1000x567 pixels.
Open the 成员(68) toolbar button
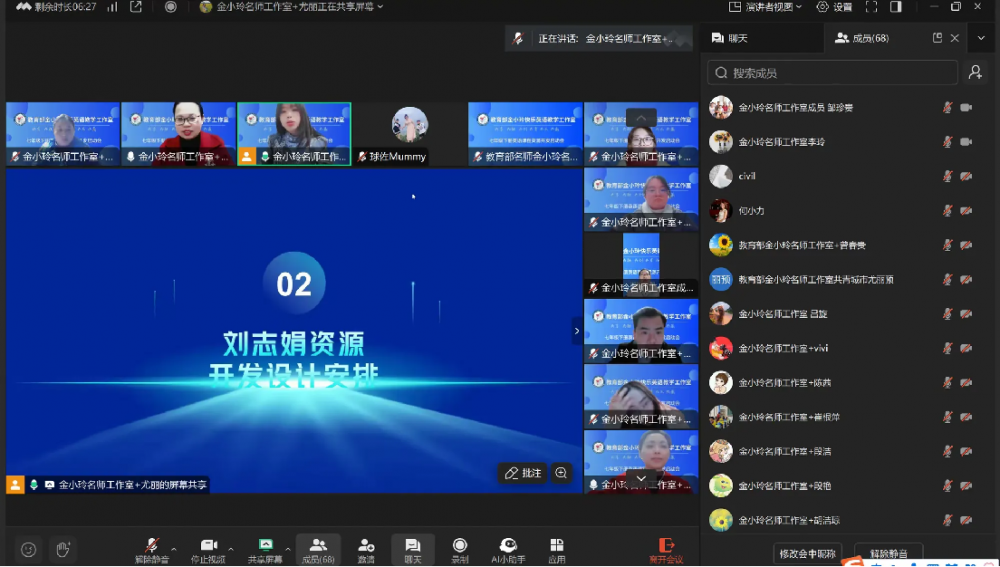(318, 550)
